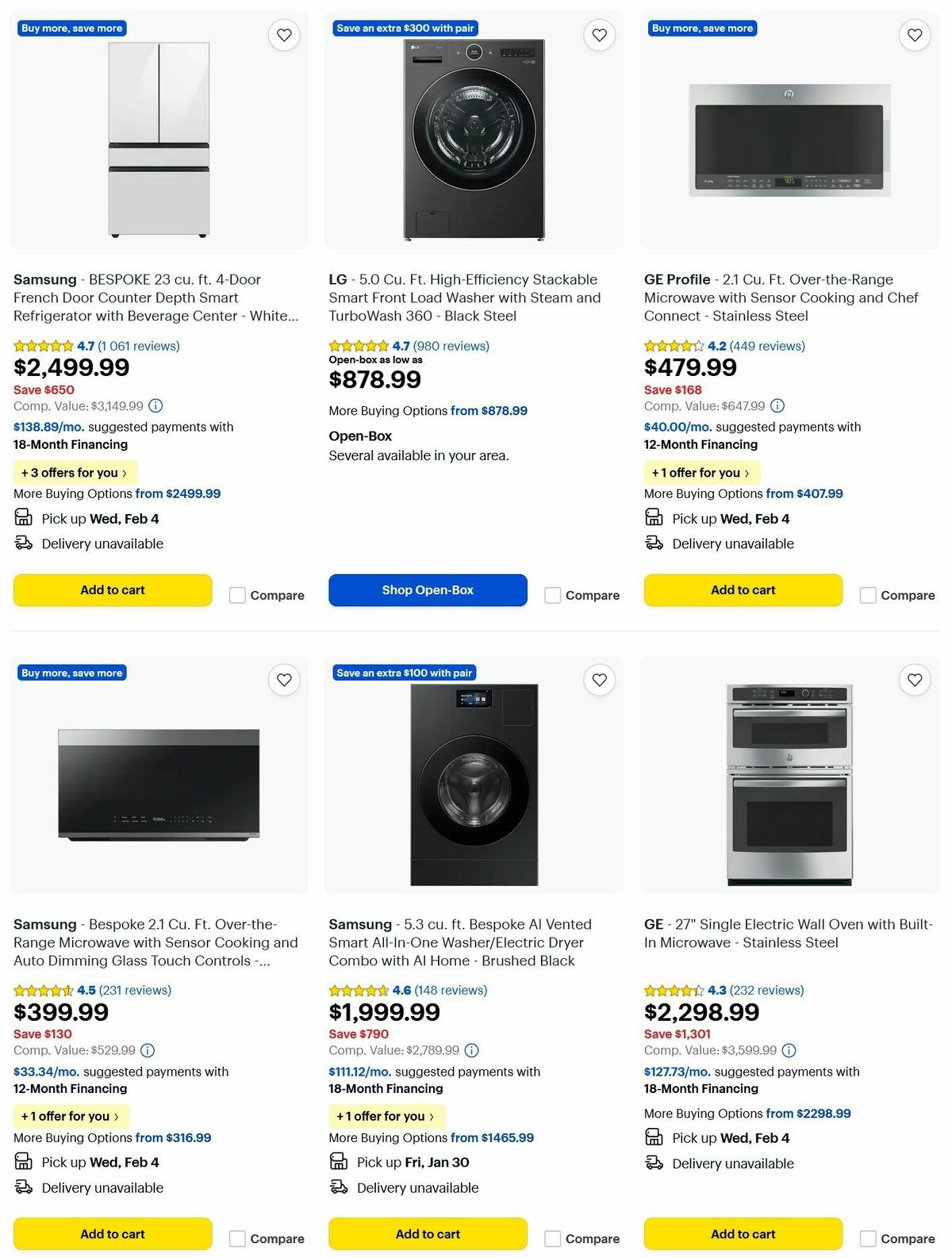The height and width of the screenshot is (1258, 952).
Task: Check Compare for the Samsung washer/dryer combo
Action: (552, 1237)
